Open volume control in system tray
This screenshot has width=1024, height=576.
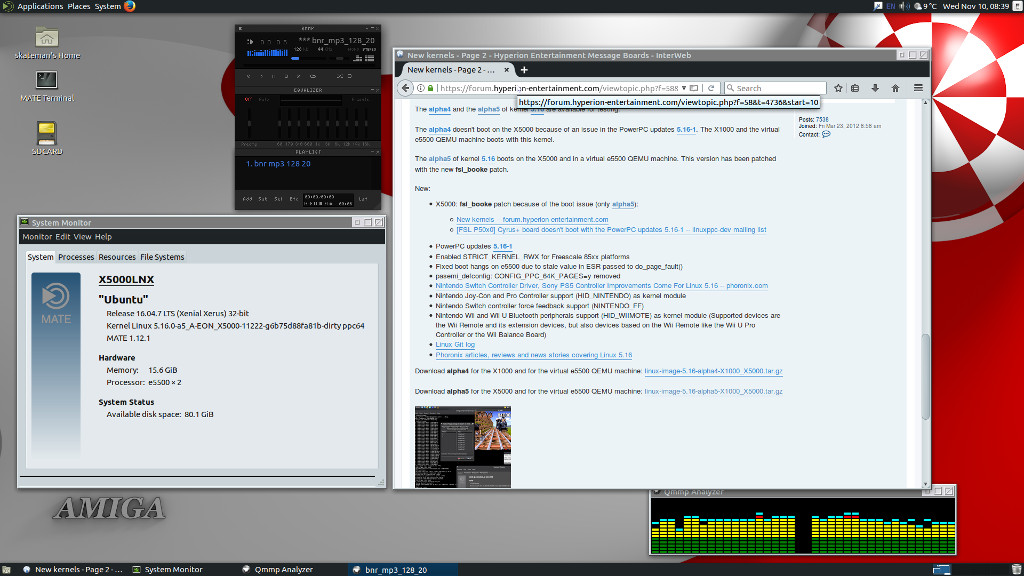tap(904, 6)
